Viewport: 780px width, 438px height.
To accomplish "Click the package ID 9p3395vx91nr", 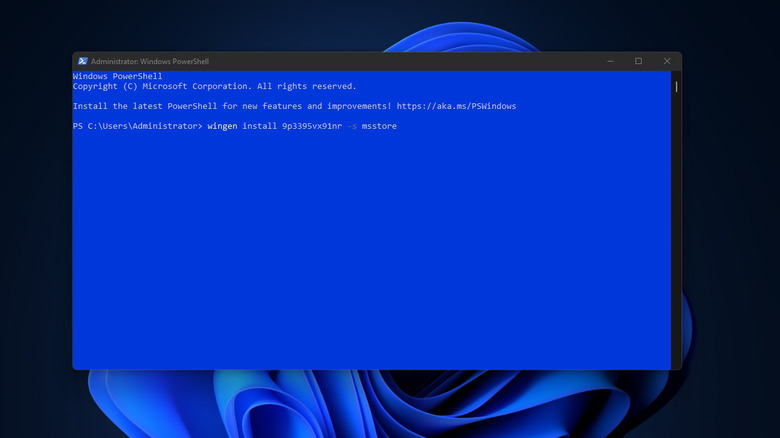I will tap(311, 126).
